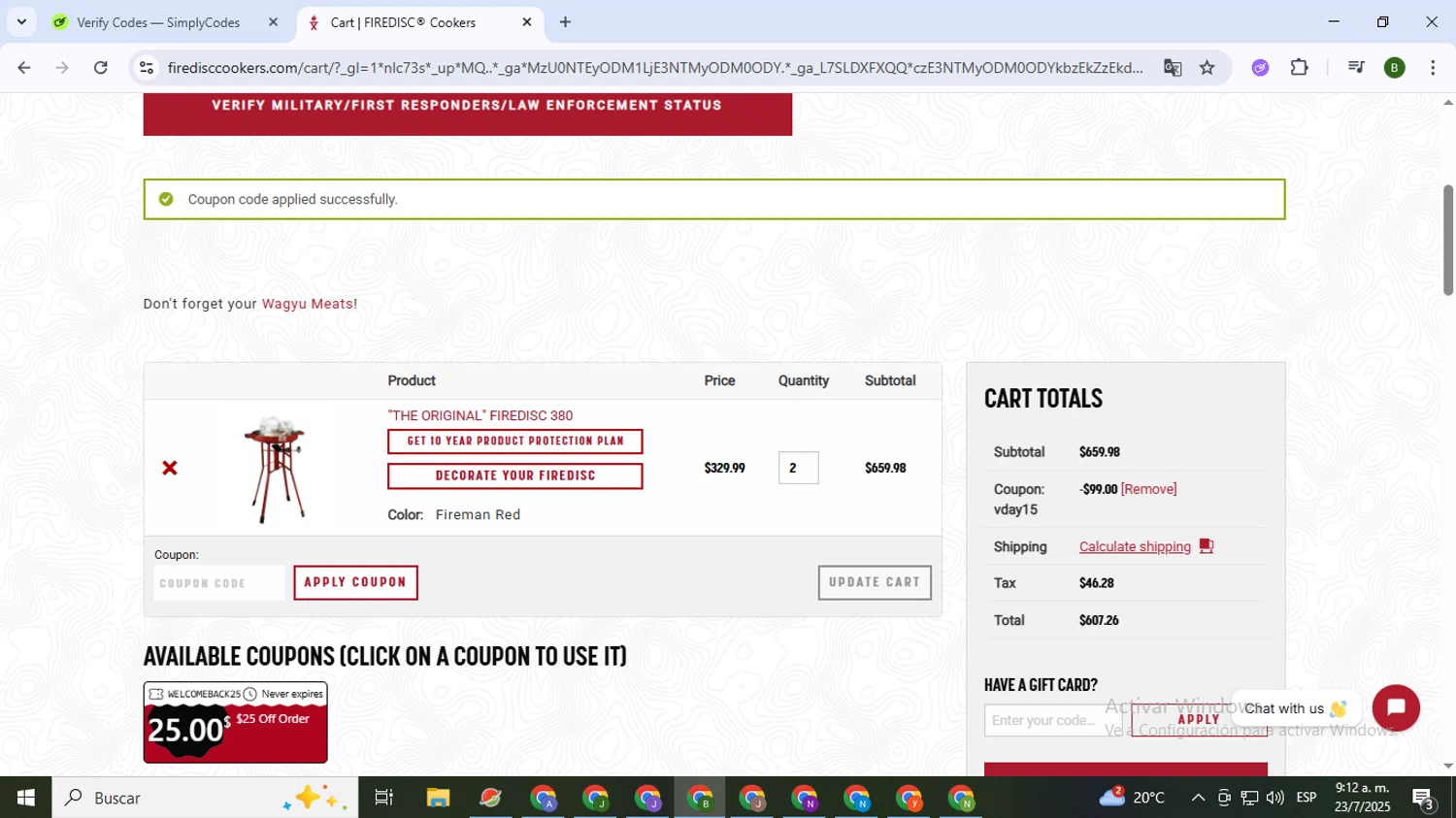This screenshot has height=818, width=1456.
Task: Open Chrome profile A on taskbar
Action: point(544,798)
